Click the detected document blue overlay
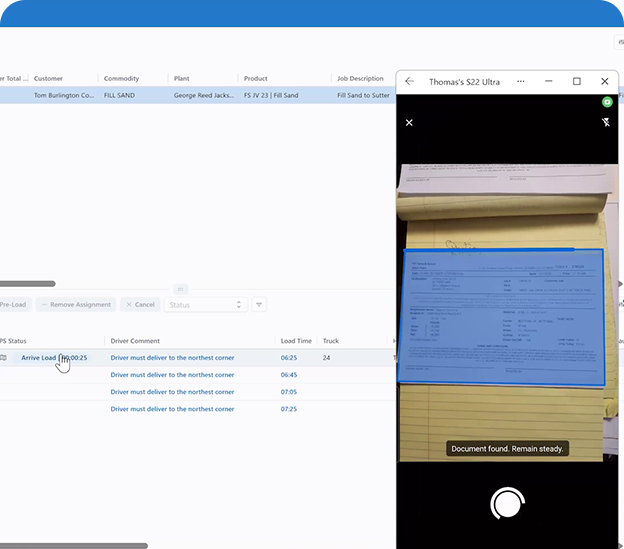 (x=501, y=317)
